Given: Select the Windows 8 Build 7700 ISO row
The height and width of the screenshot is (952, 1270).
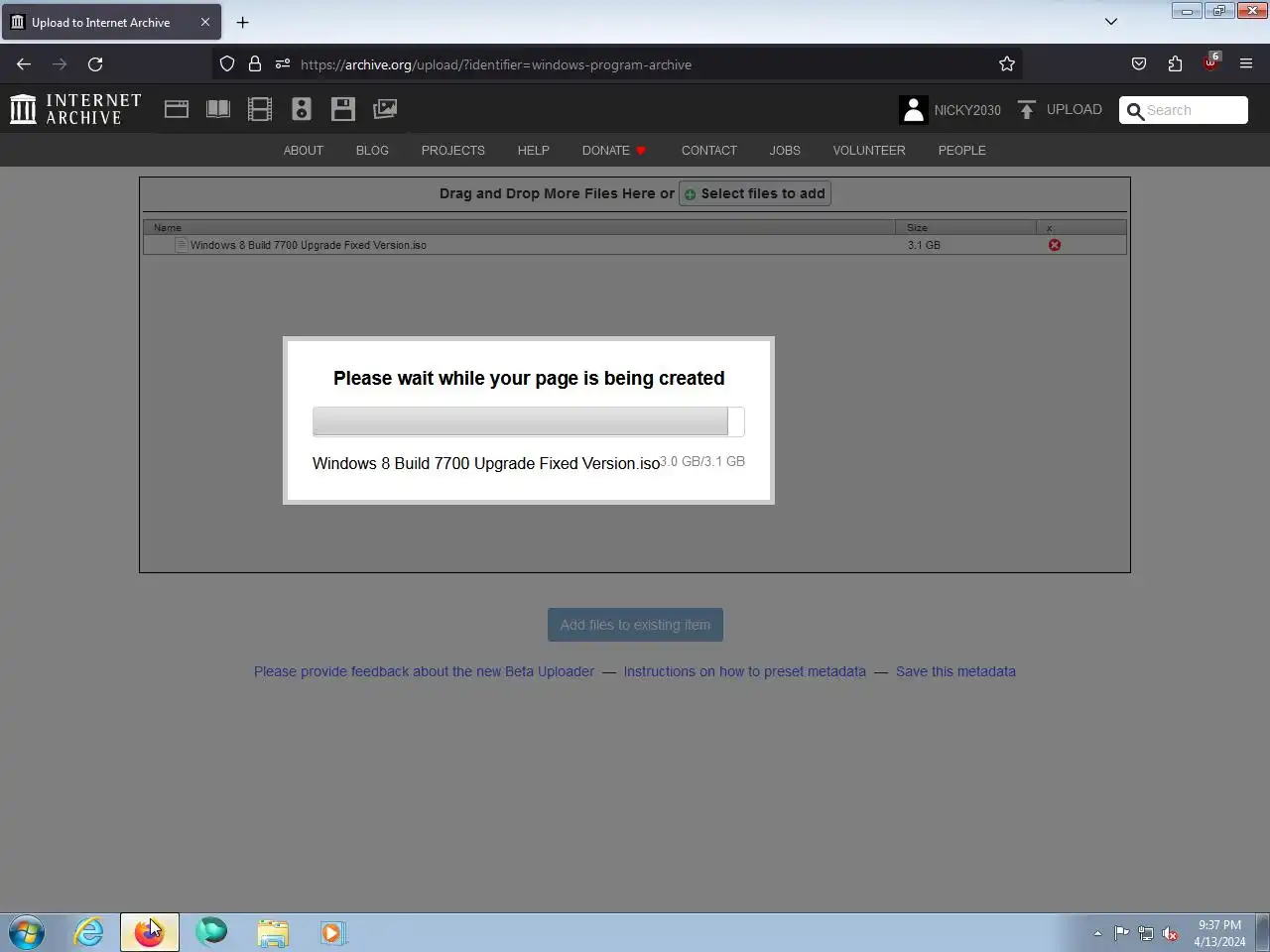Looking at the screenshot, I should click(635, 245).
